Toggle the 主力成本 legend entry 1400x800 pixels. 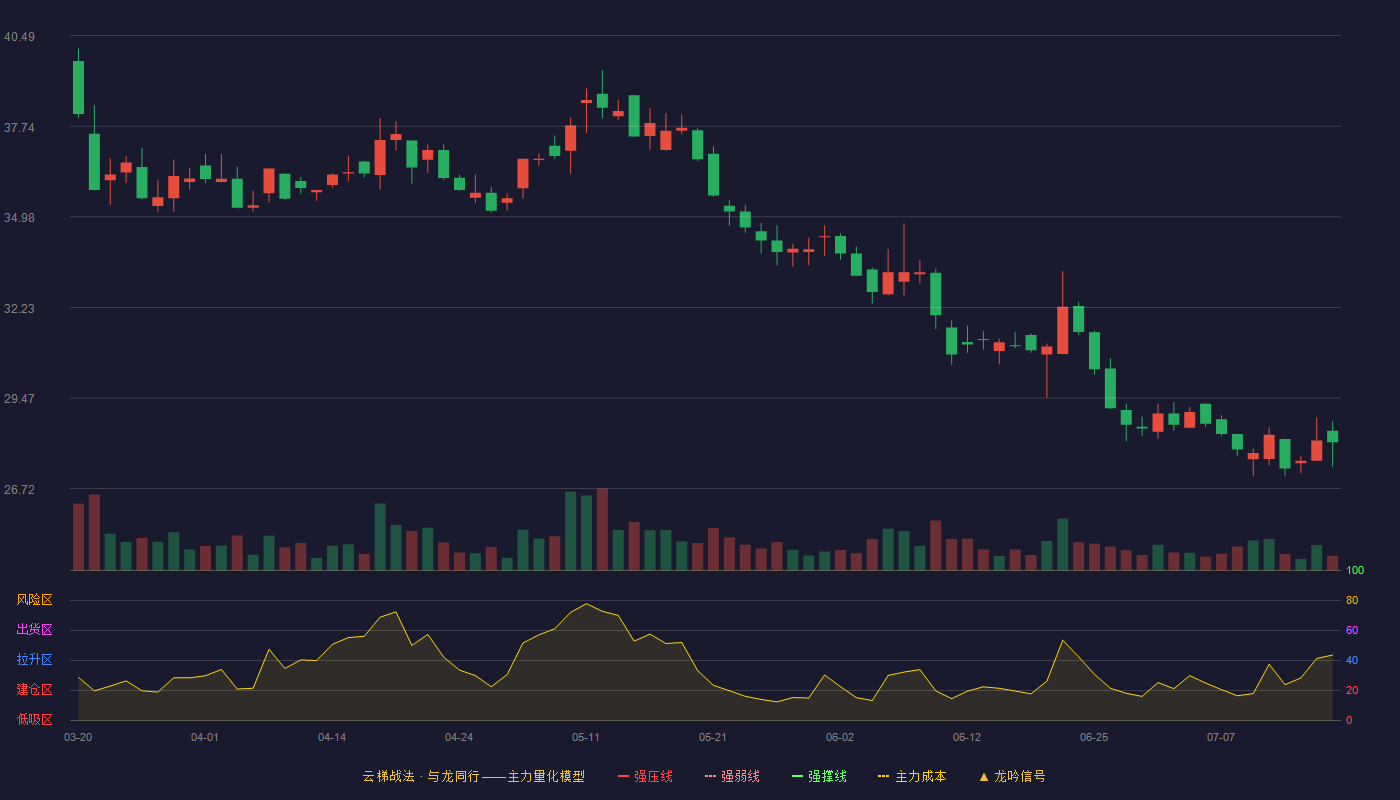tap(912, 776)
